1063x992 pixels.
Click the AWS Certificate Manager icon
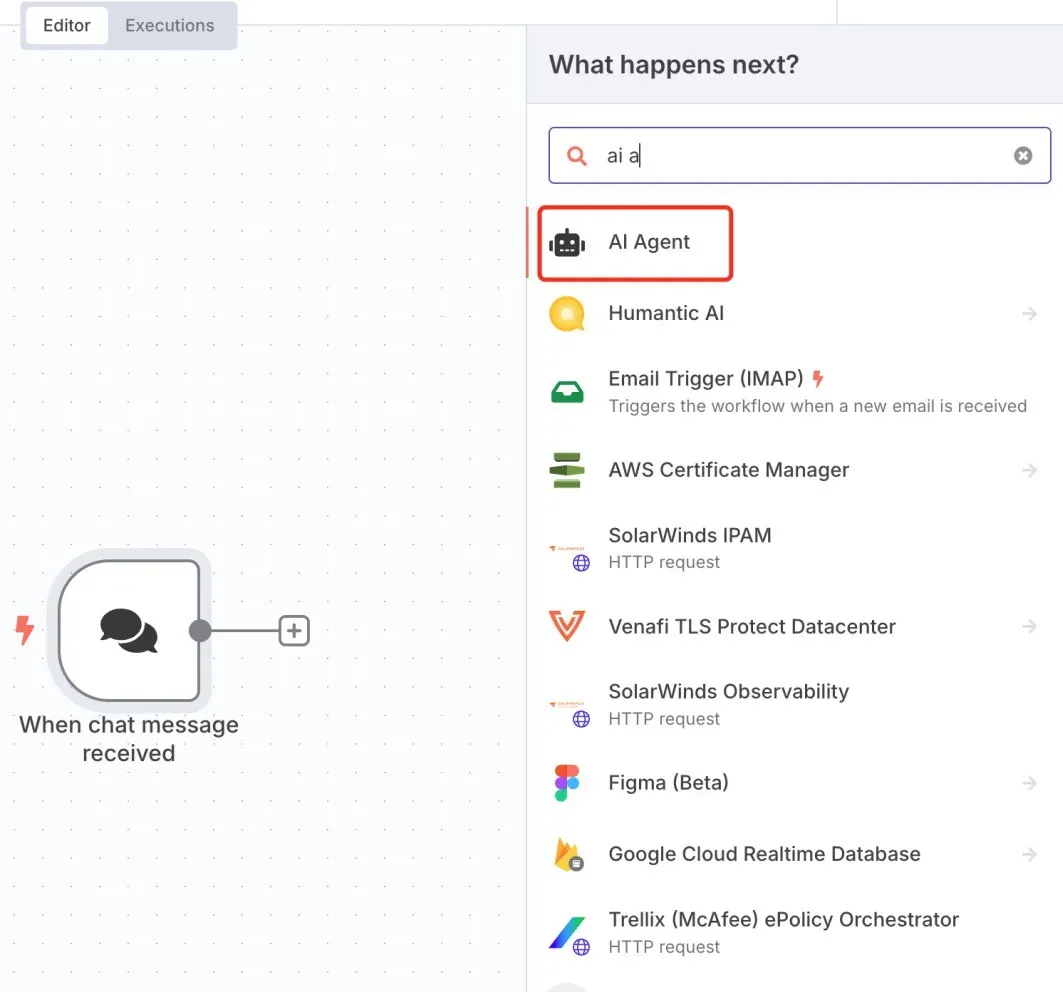click(567, 470)
